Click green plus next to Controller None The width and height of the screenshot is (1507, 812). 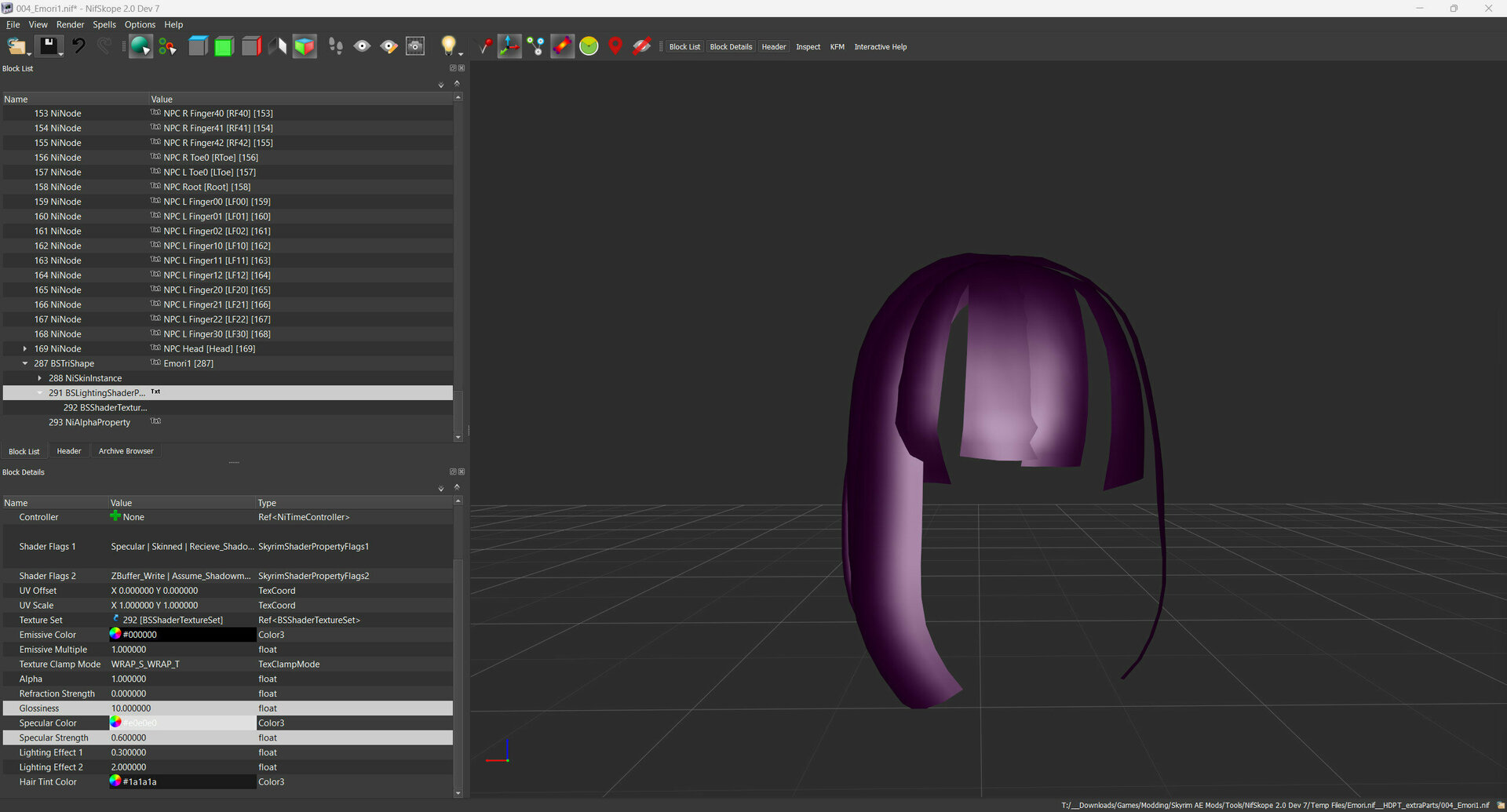(x=115, y=516)
